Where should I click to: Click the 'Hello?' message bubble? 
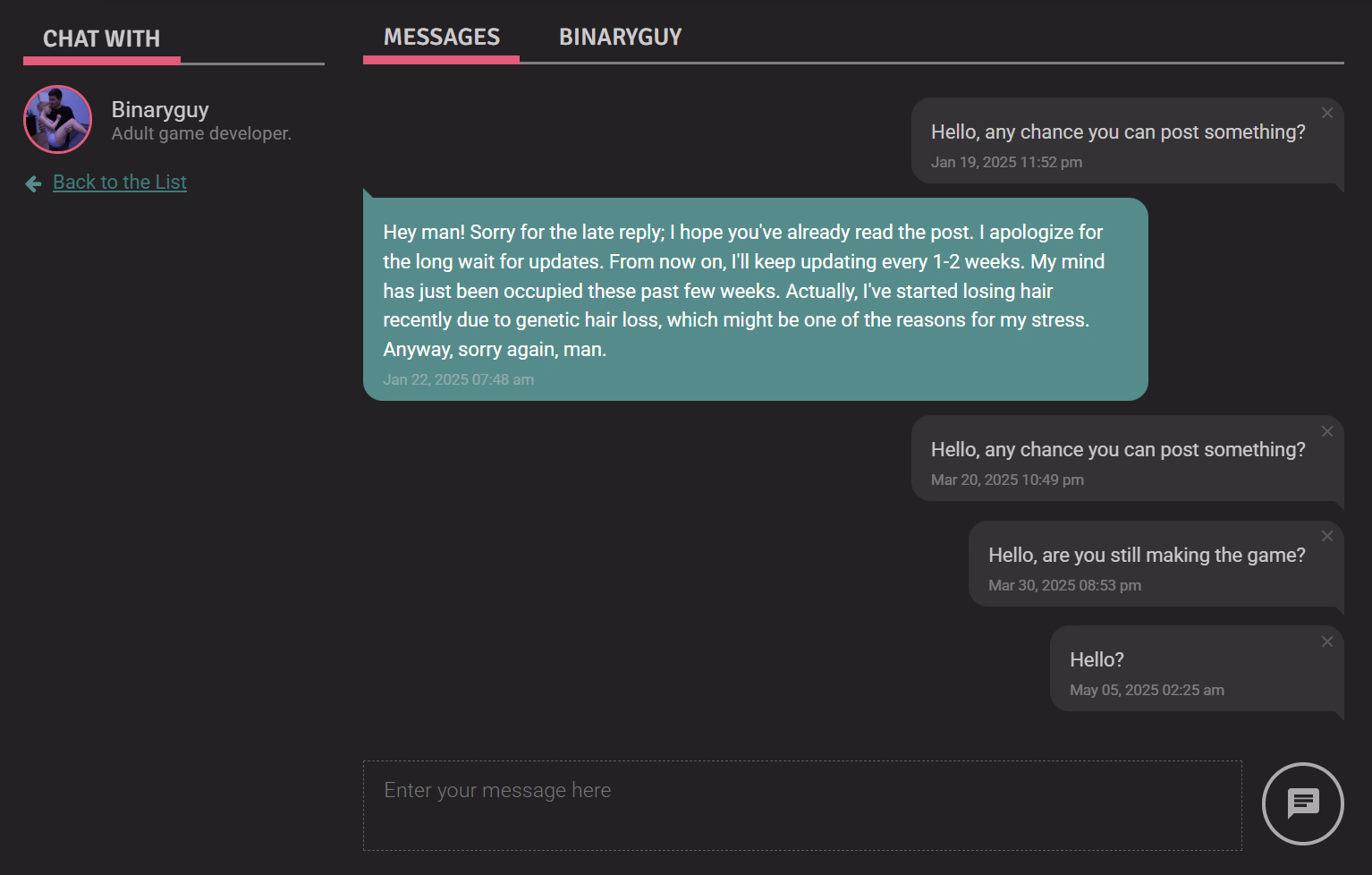click(x=1197, y=668)
